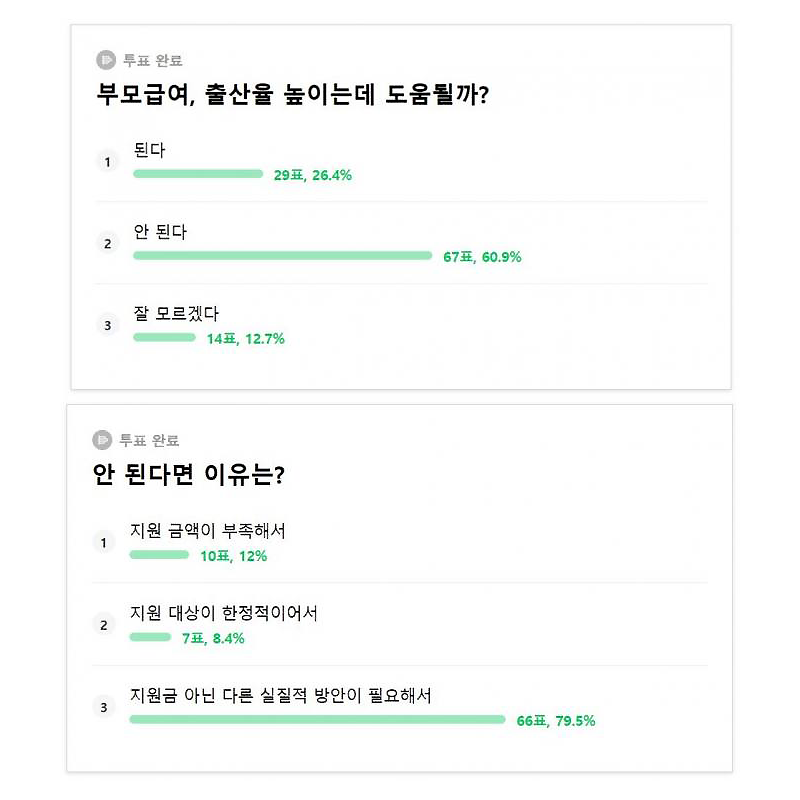Click the 지원 금액이 부족해서 progress bar

[x=159, y=555]
